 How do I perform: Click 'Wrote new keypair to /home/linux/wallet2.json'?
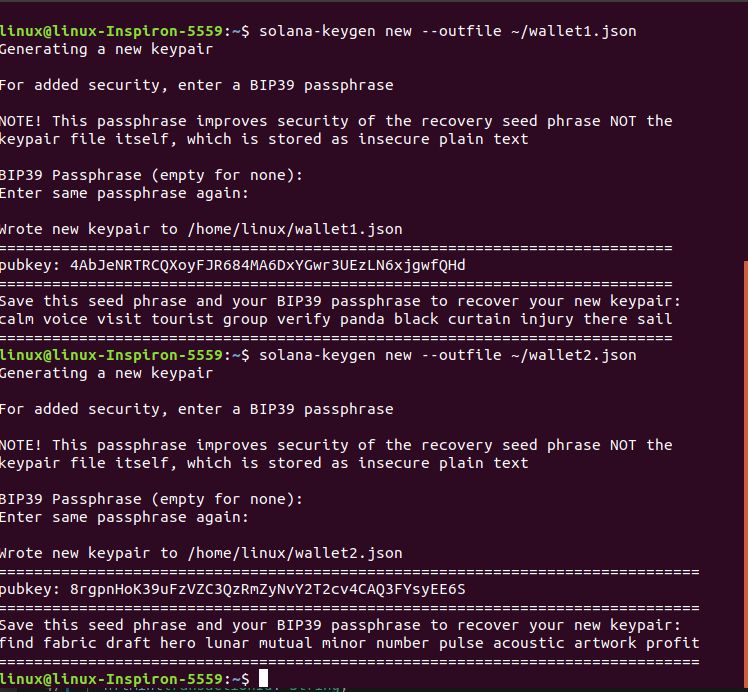point(201,553)
